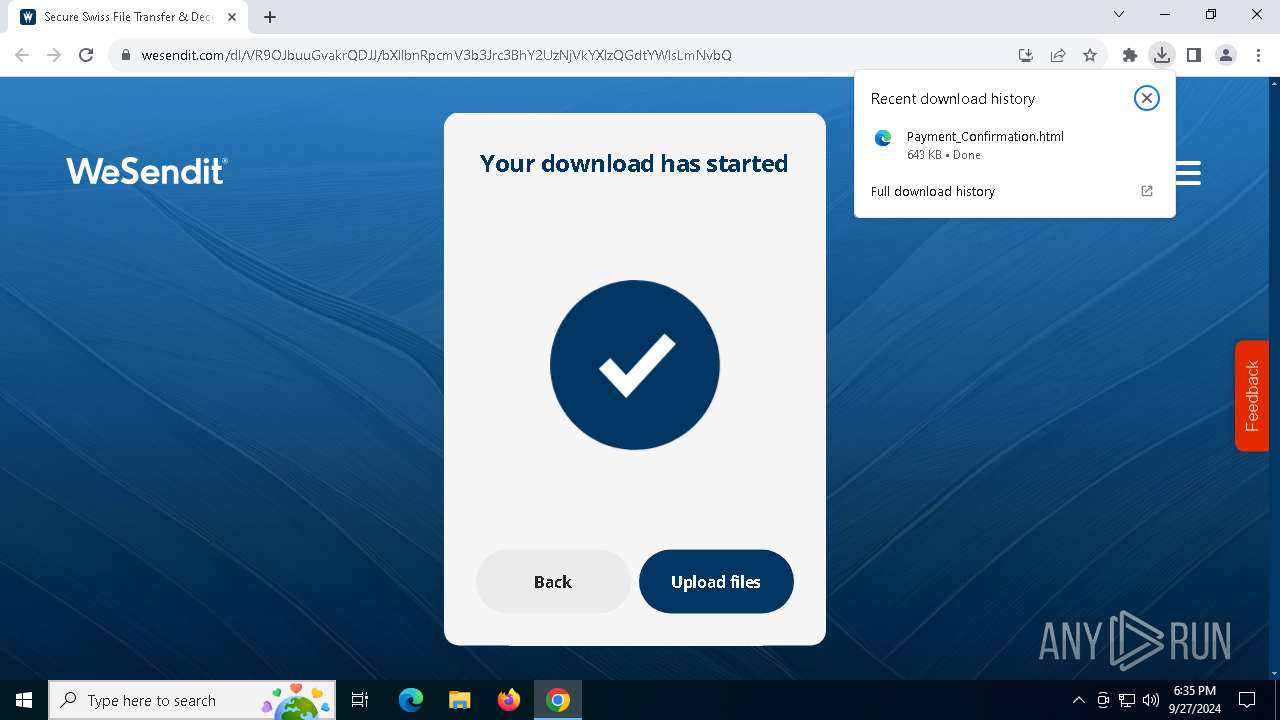
Task: Click the address bar URL
Action: [436, 55]
